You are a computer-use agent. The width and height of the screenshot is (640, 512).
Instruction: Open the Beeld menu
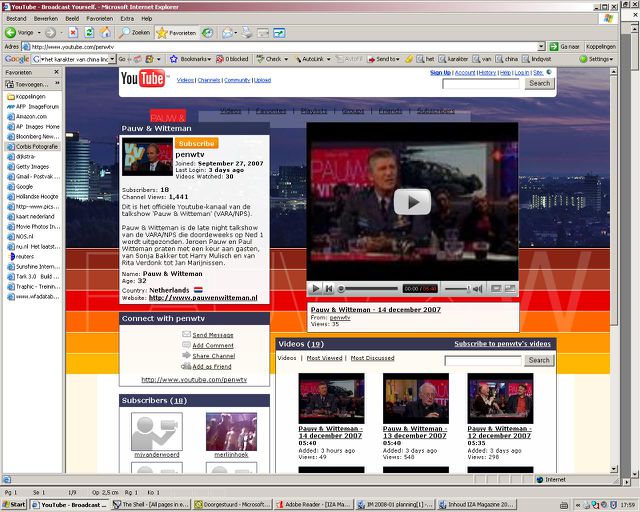72,18
